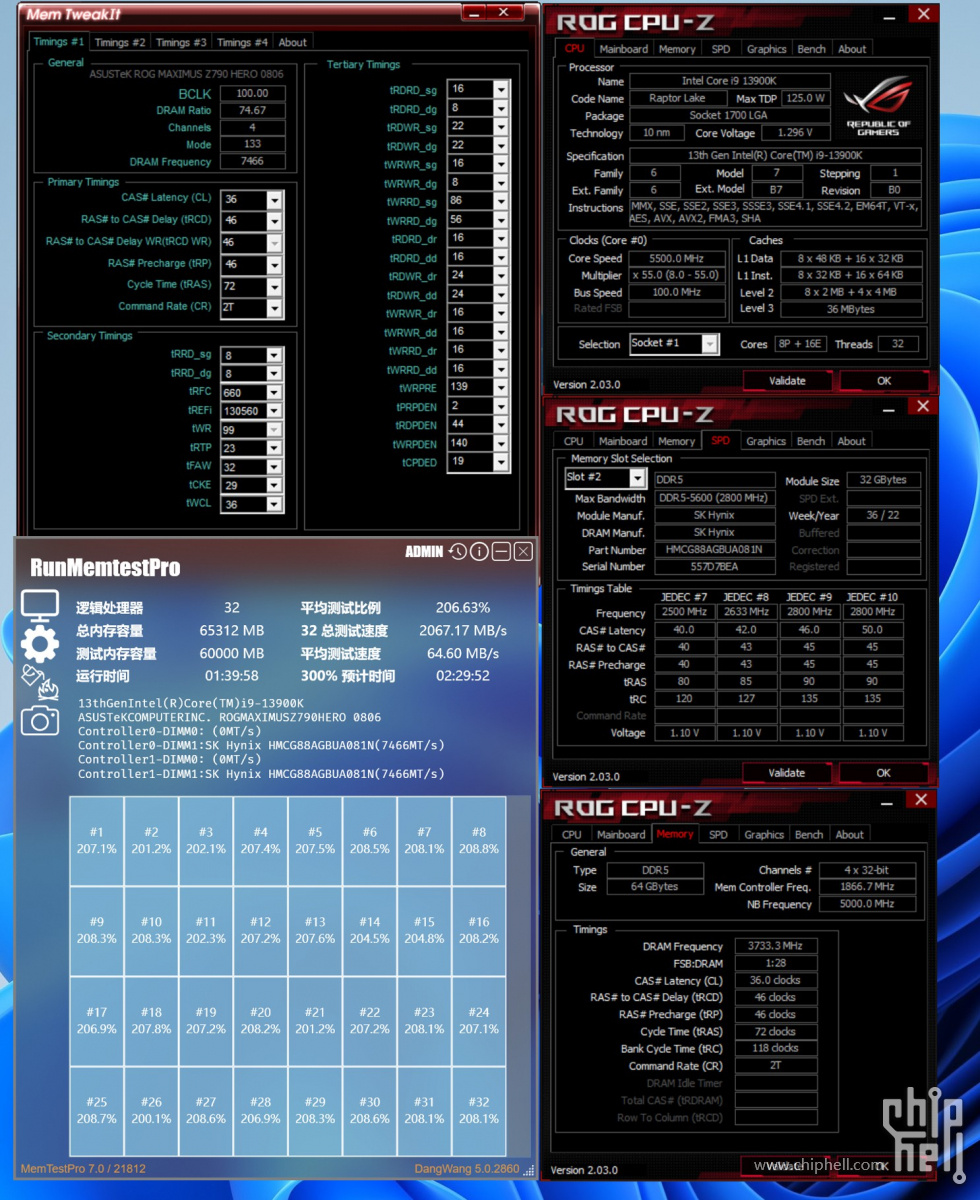The height and width of the screenshot is (1200, 980).
Task: Click the Part Number field HMCG88AGBUA081N
Action: point(715,550)
